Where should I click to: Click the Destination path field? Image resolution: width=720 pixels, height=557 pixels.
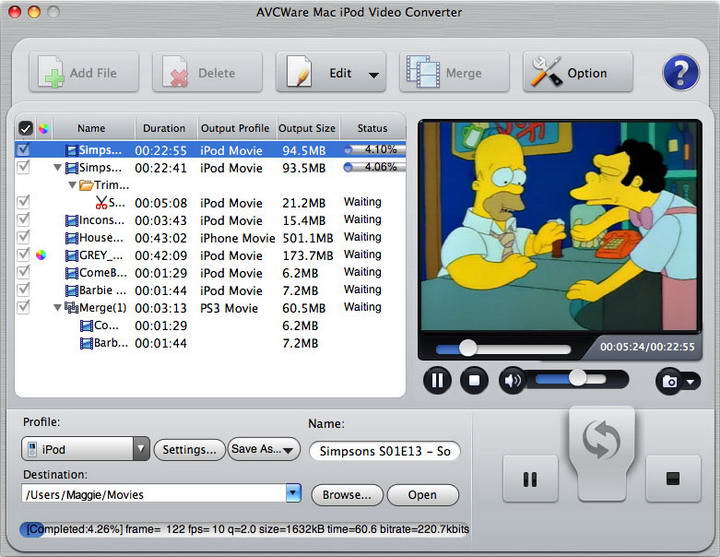point(154,494)
